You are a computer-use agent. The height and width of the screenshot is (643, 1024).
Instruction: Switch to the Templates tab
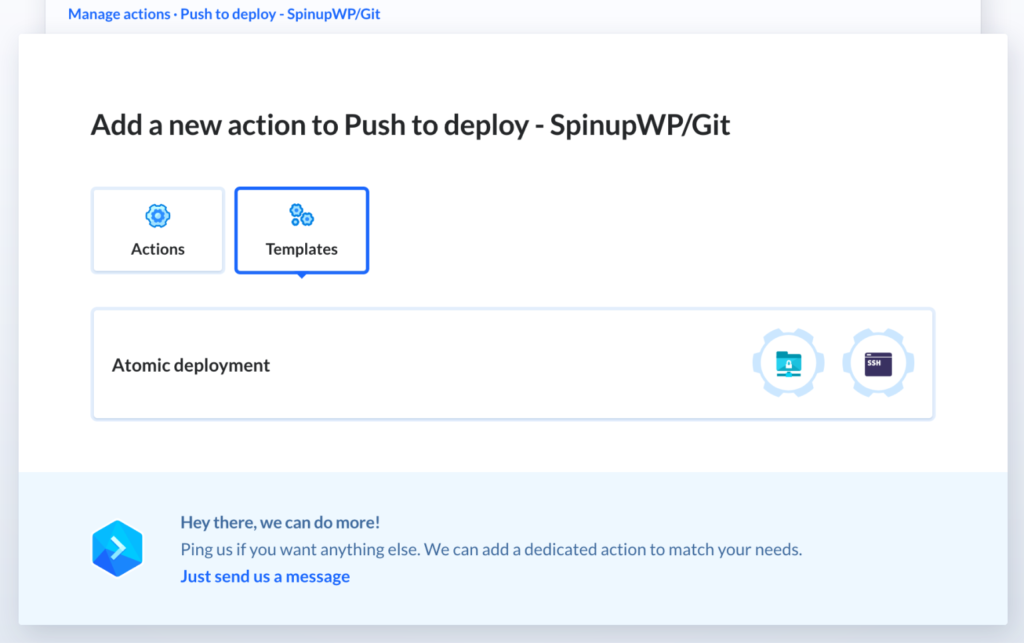(x=301, y=230)
